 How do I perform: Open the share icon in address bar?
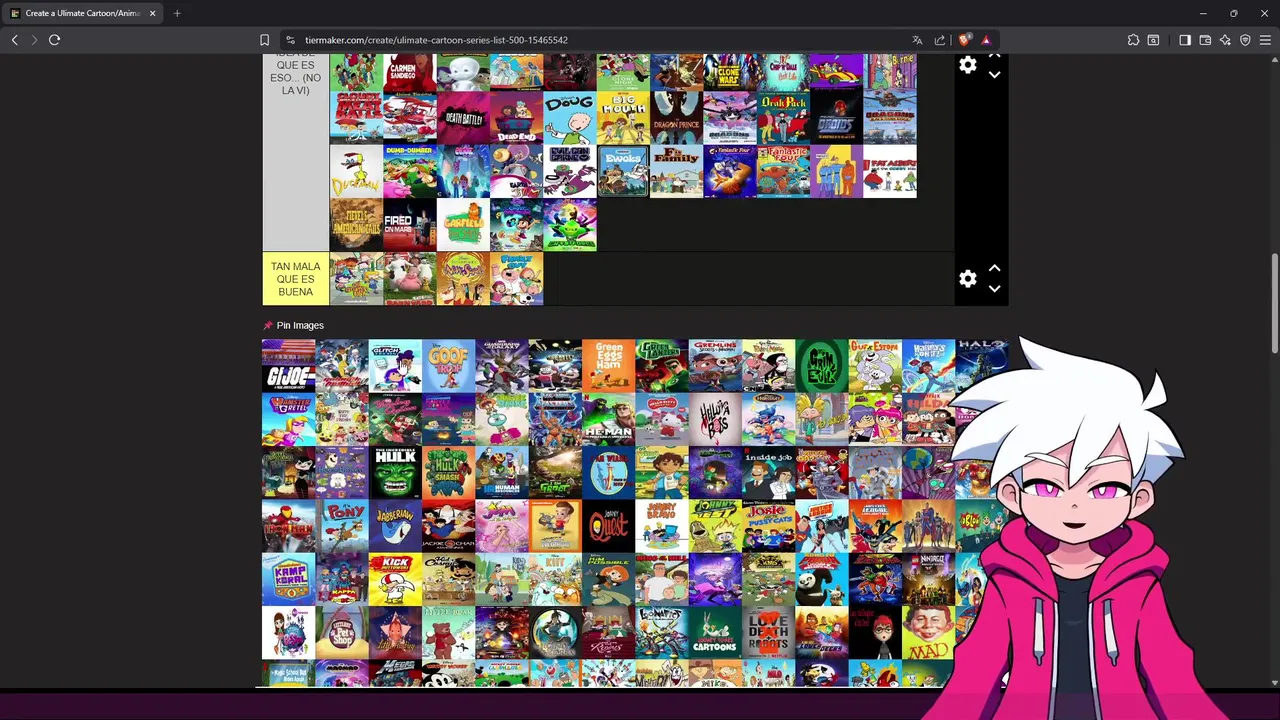(x=940, y=40)
